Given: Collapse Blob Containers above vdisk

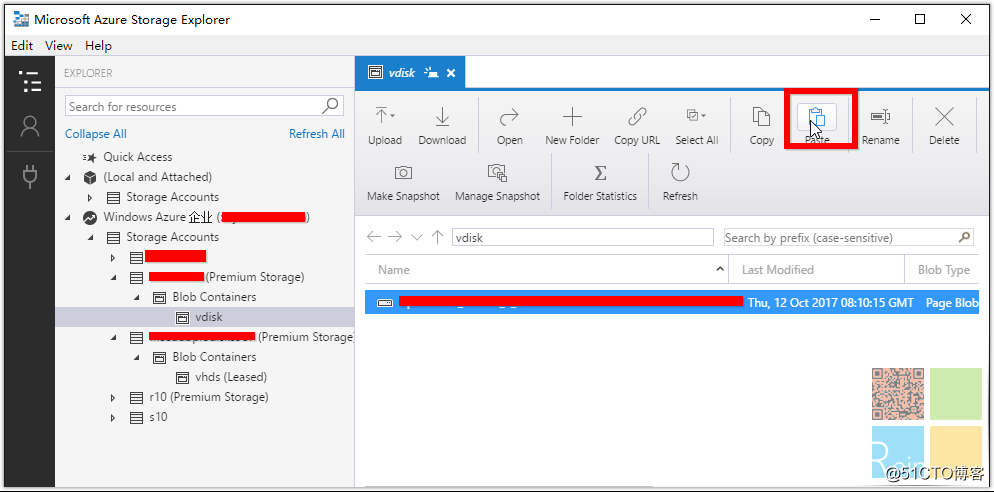Looking at the screenshot, I should pyautogui.click(x=137, y=297).
